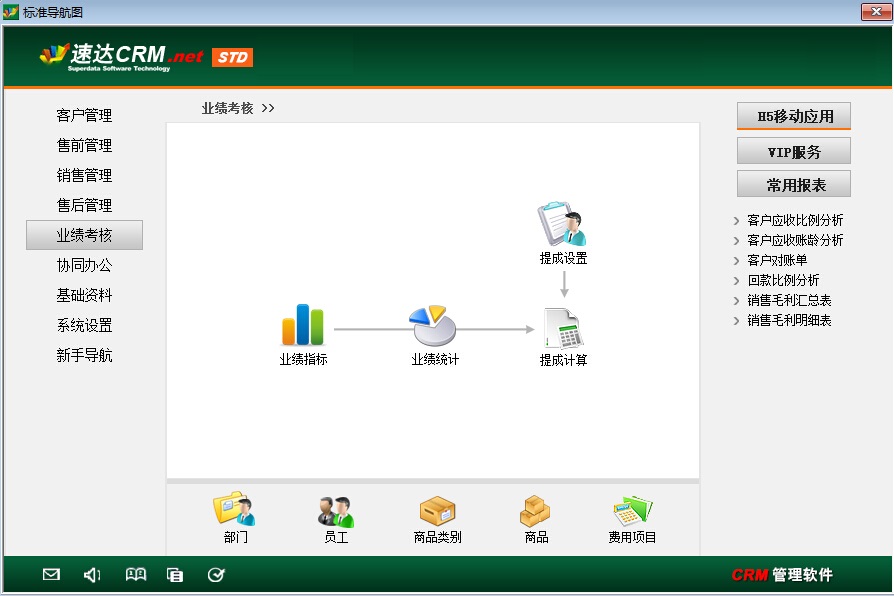
Task: Open the 业绩指标 bar chart icon
Action: (x=303, y=325)
